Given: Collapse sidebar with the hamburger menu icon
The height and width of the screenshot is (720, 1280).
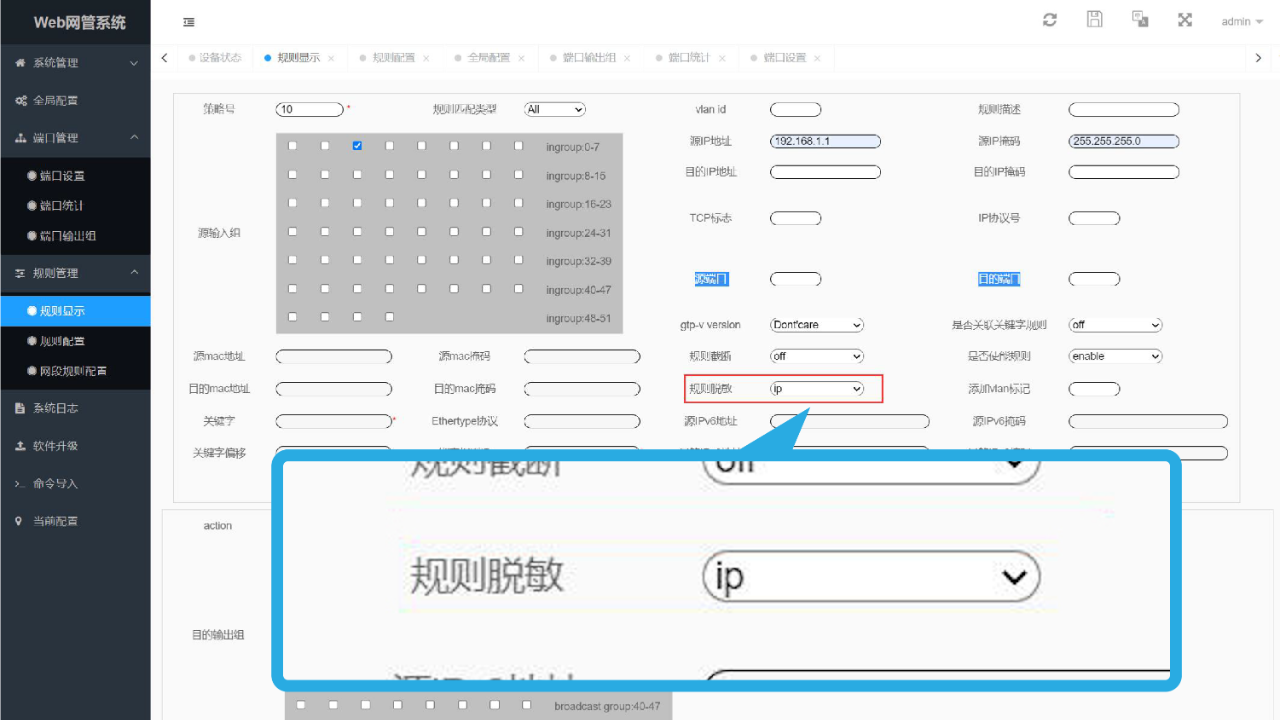Looking at the screenshot, I should (x=189, y=22).
